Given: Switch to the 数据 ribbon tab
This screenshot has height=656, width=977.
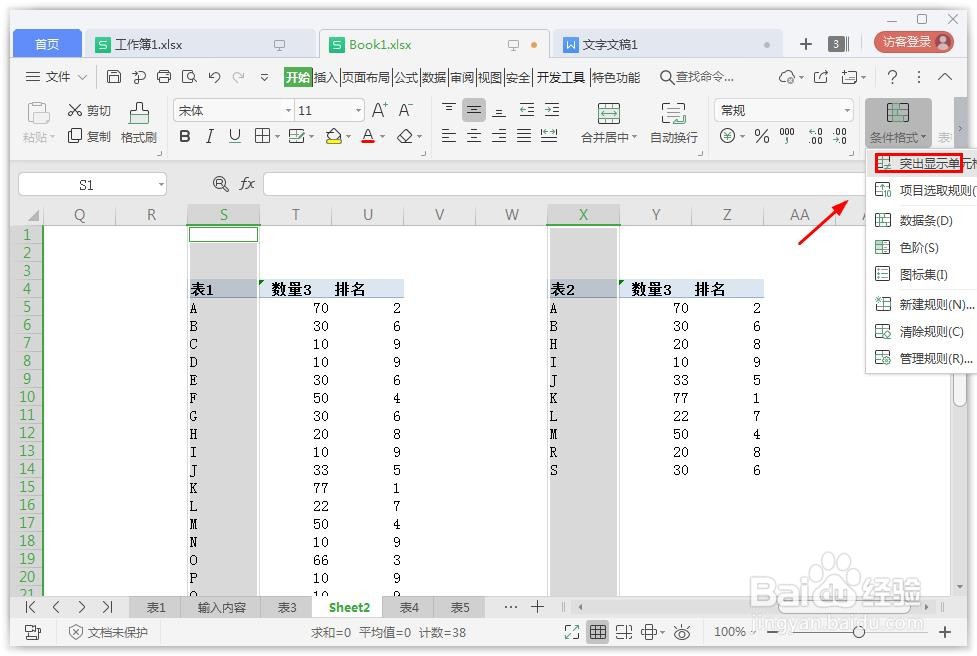Looking at the screenshot, I should [x=435, y=76].
